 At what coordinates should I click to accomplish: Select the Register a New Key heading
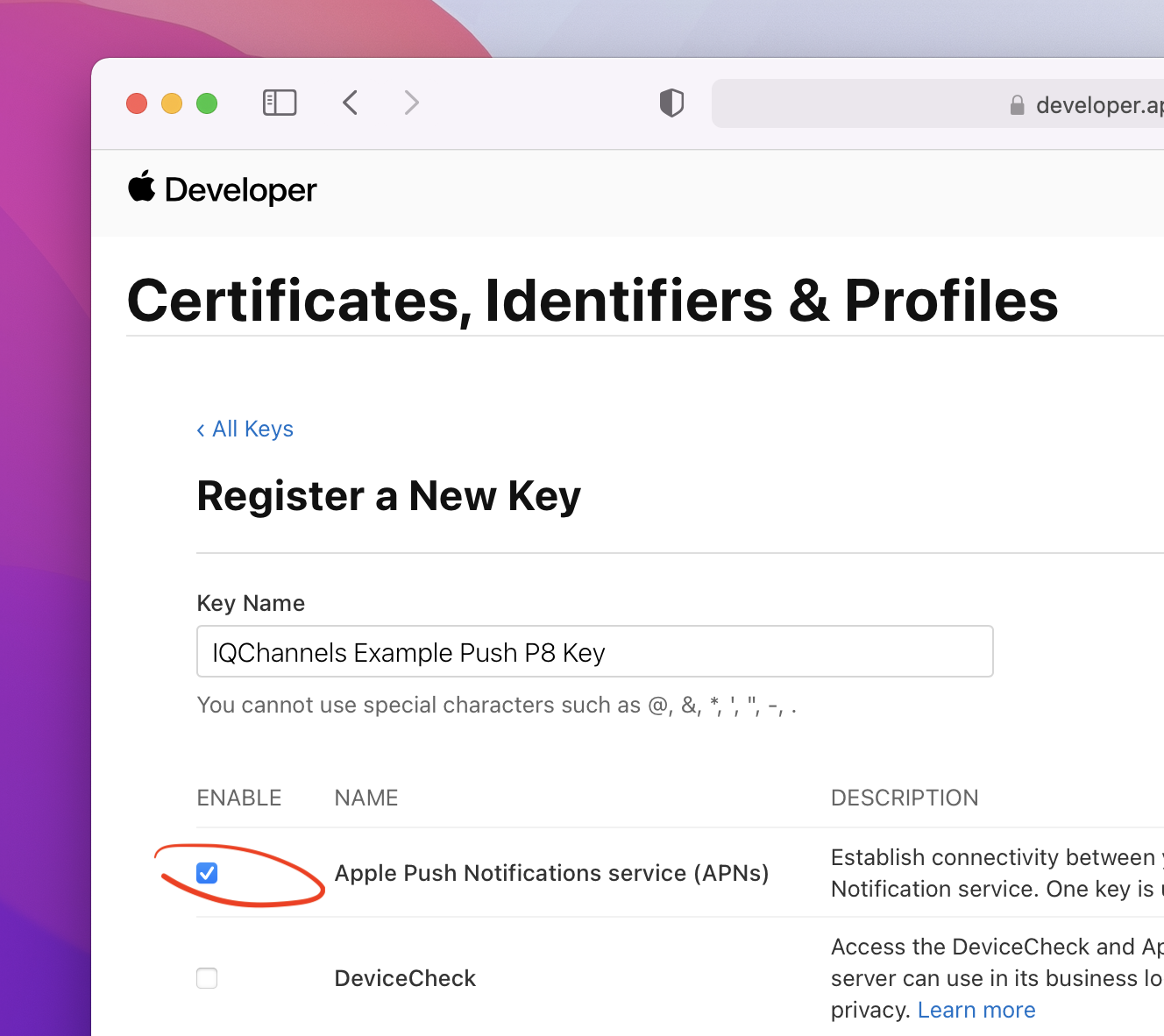[388, 496]
